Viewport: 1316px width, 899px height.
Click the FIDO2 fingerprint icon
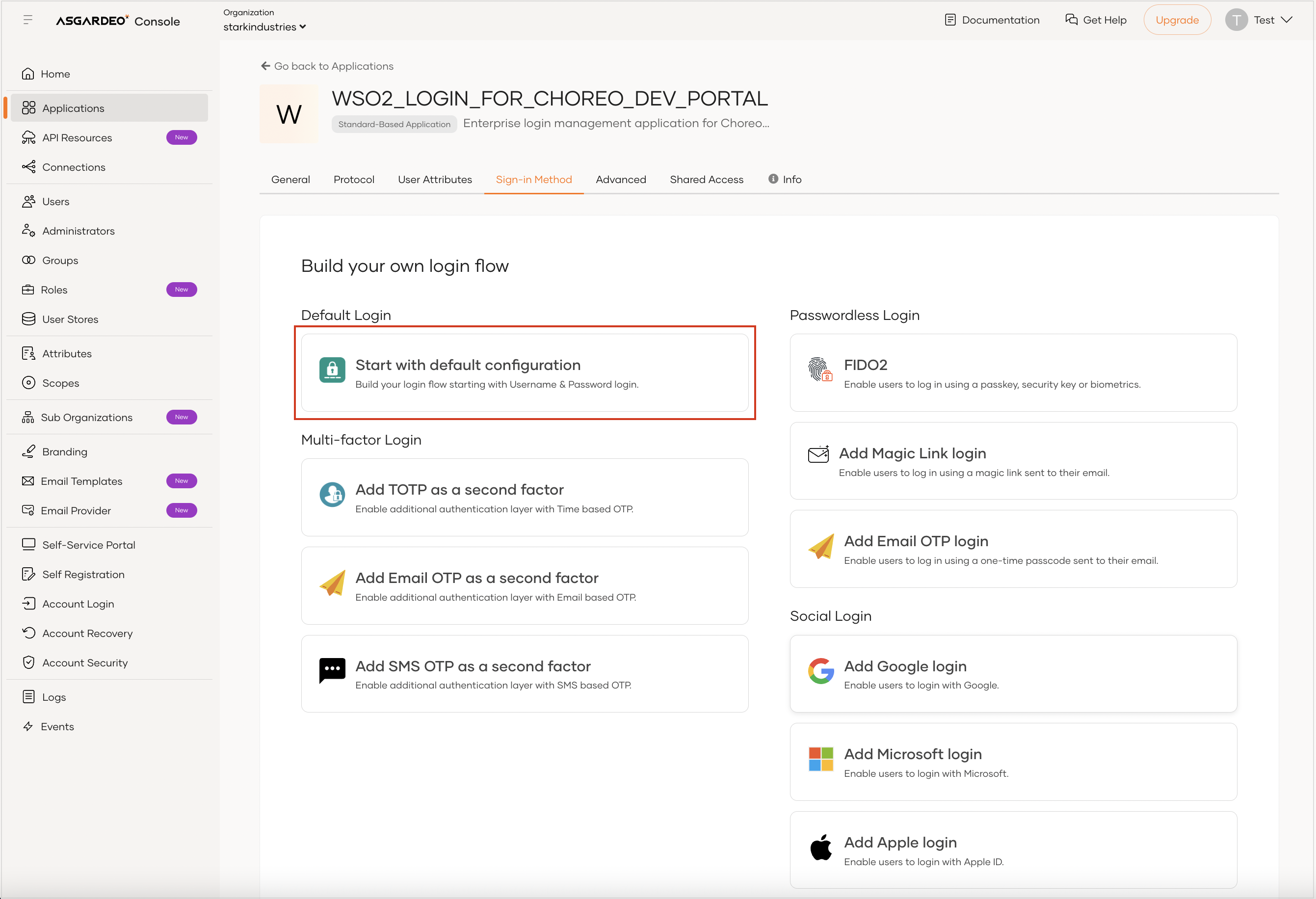(819, 369)
